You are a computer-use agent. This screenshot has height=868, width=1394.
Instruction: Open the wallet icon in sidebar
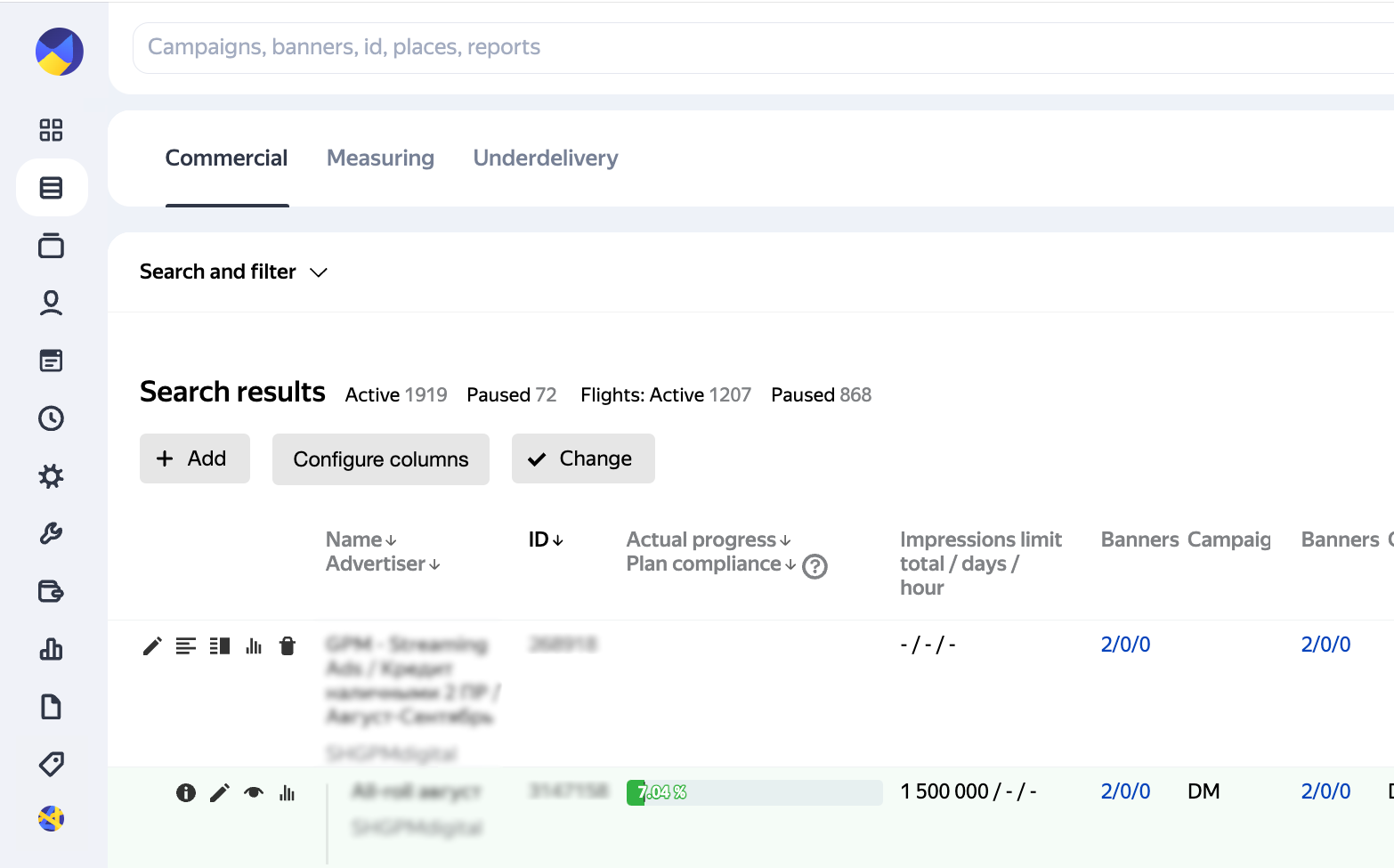coord(51,591)
